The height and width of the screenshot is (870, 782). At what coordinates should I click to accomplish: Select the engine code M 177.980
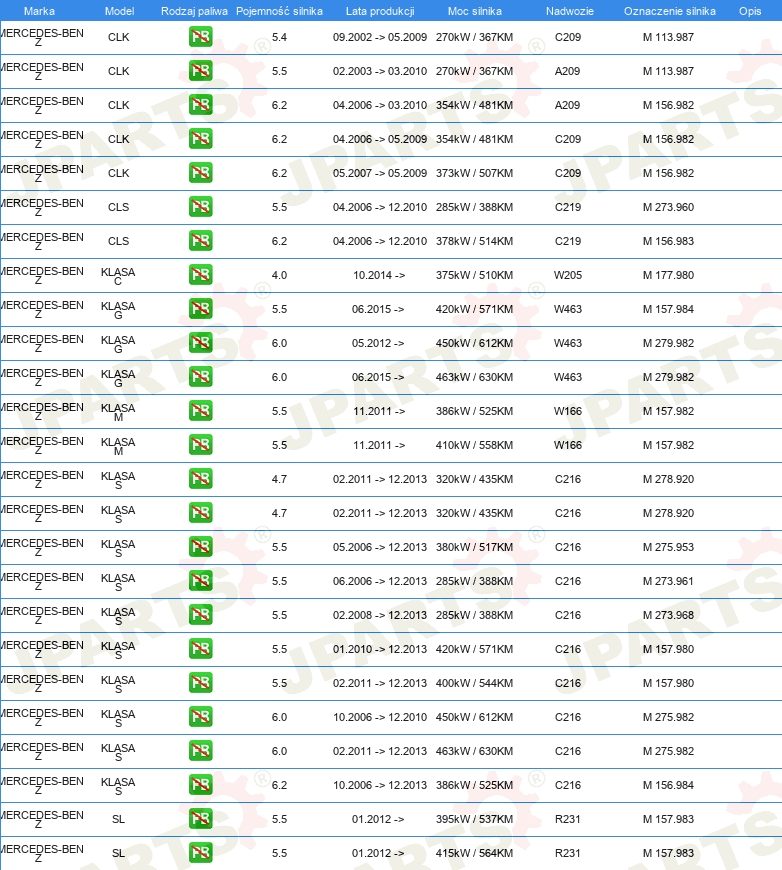[x=668, y=275]
